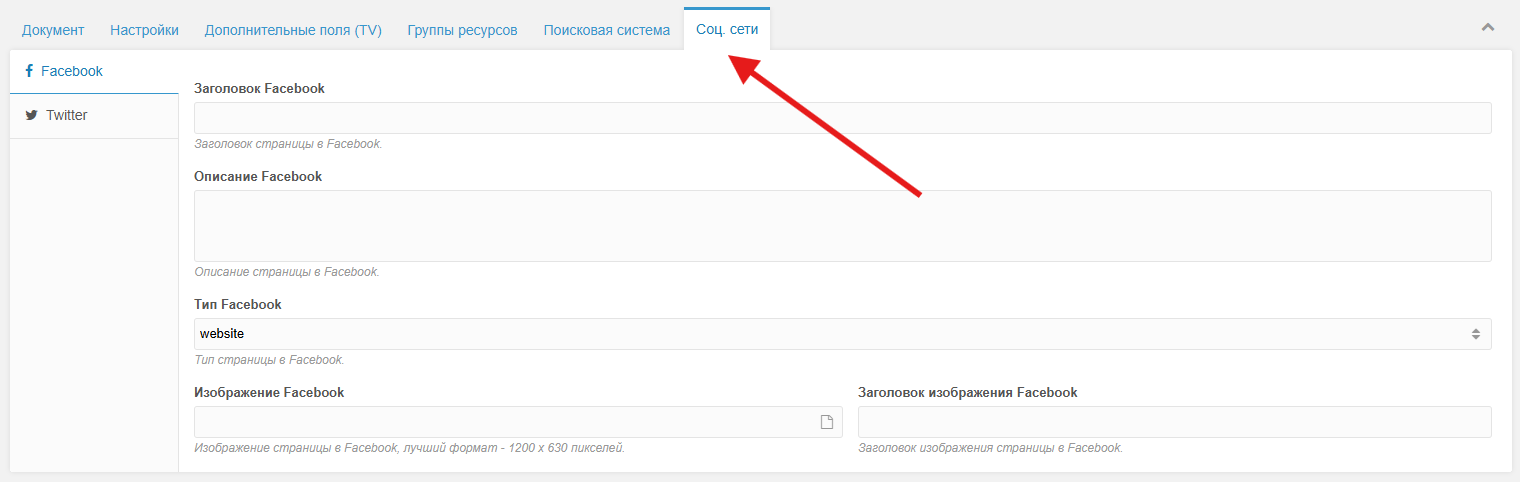Click the Facebook logo icon in sidebar
Viewport: 1520px width, 482px height.
click(x=29, y=71)
